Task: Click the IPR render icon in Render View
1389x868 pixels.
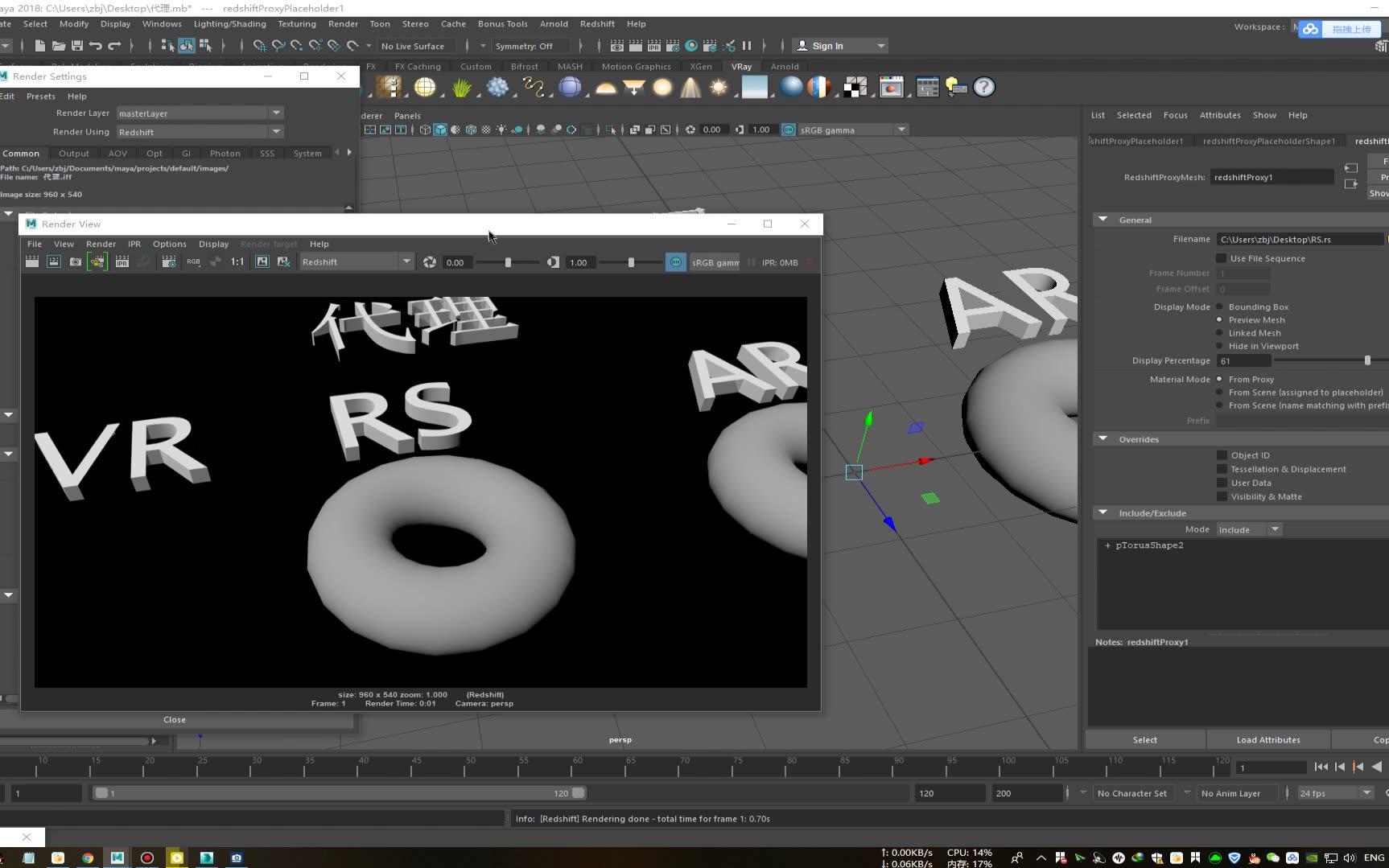Action: coord(122,262)
